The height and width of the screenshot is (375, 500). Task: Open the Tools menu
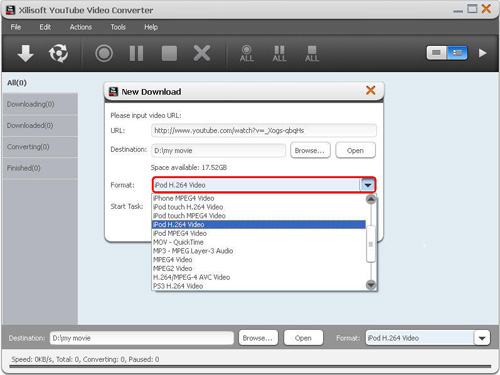pos(118,27)
